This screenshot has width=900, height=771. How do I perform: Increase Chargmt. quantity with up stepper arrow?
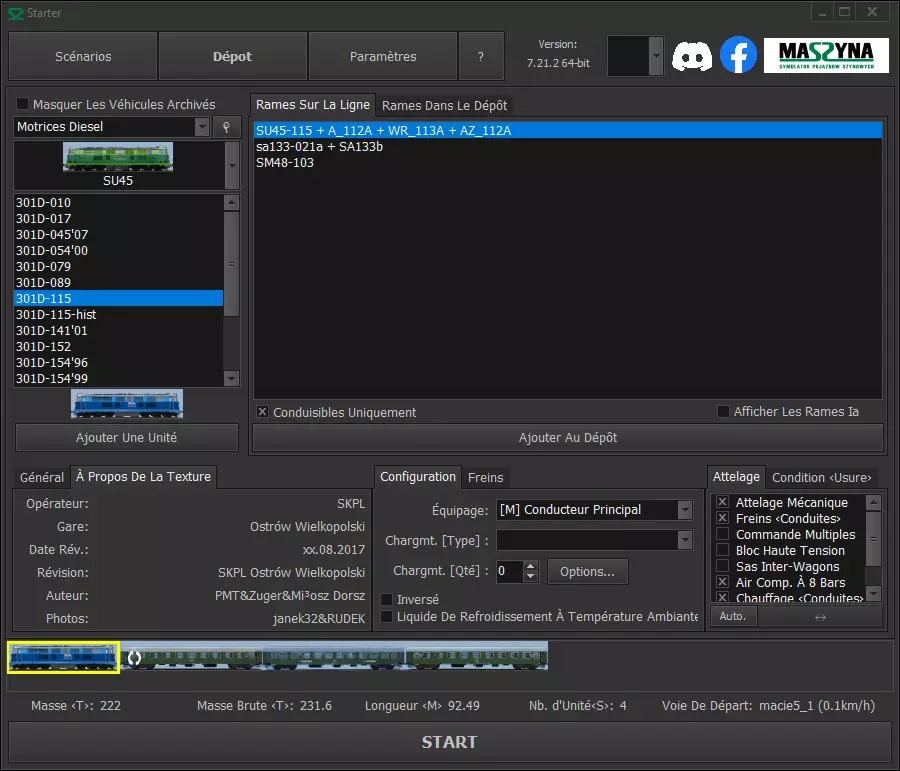[531, 566]
